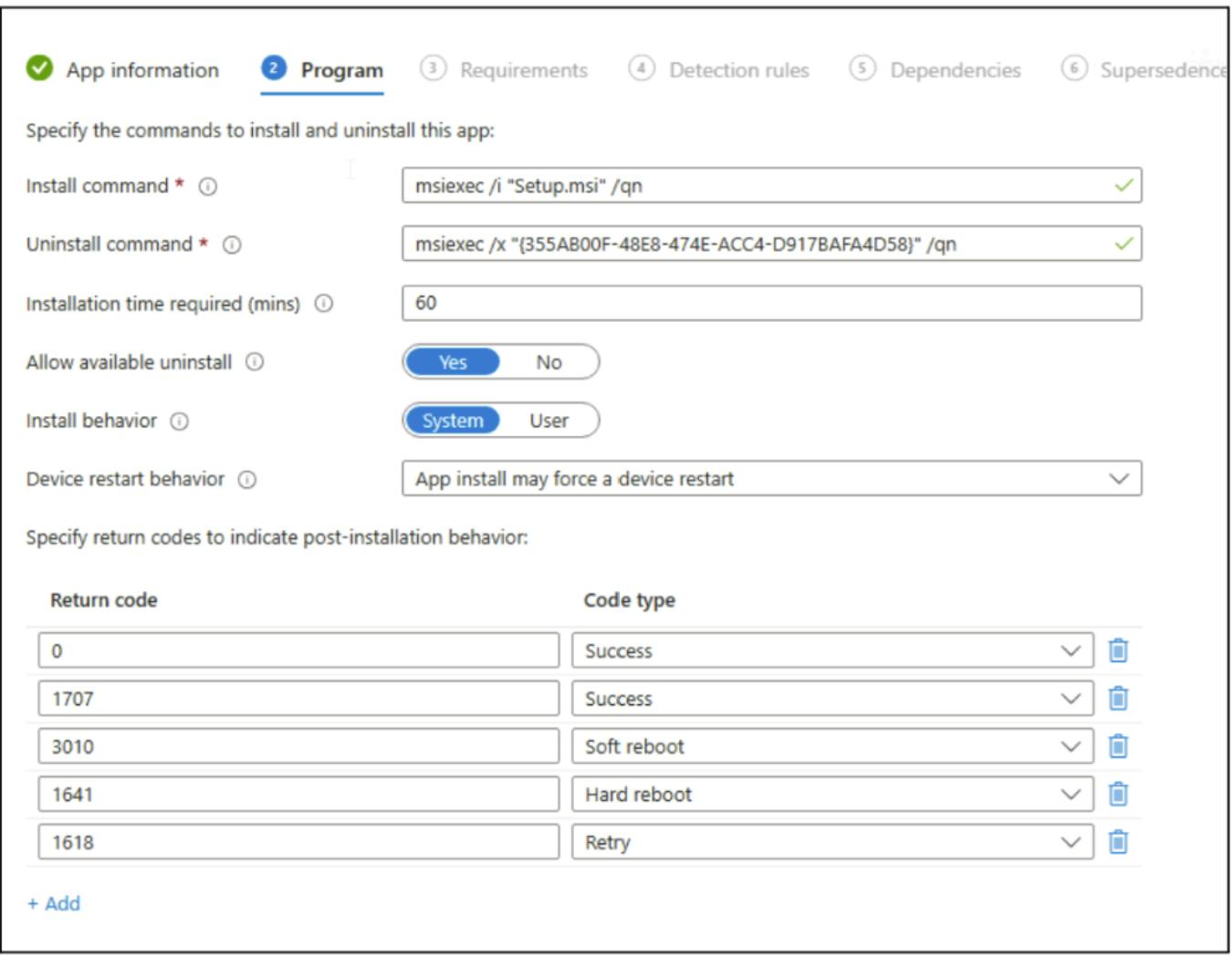Open the Detection rules tab
Screen dimensions: 1232x958
[738, 70]
